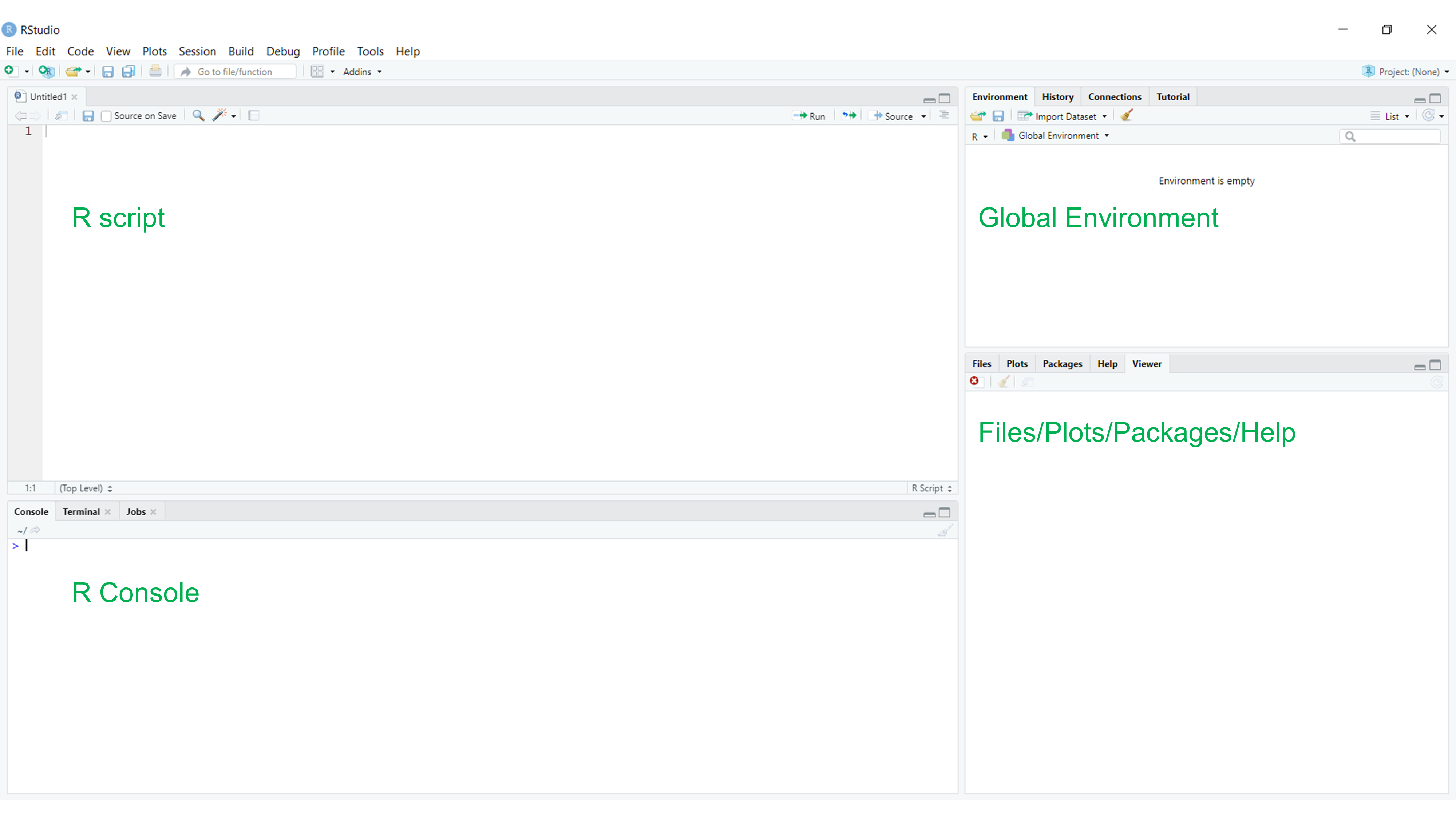
Task: Click Environment search field
Action: (x=1390, y=136)
